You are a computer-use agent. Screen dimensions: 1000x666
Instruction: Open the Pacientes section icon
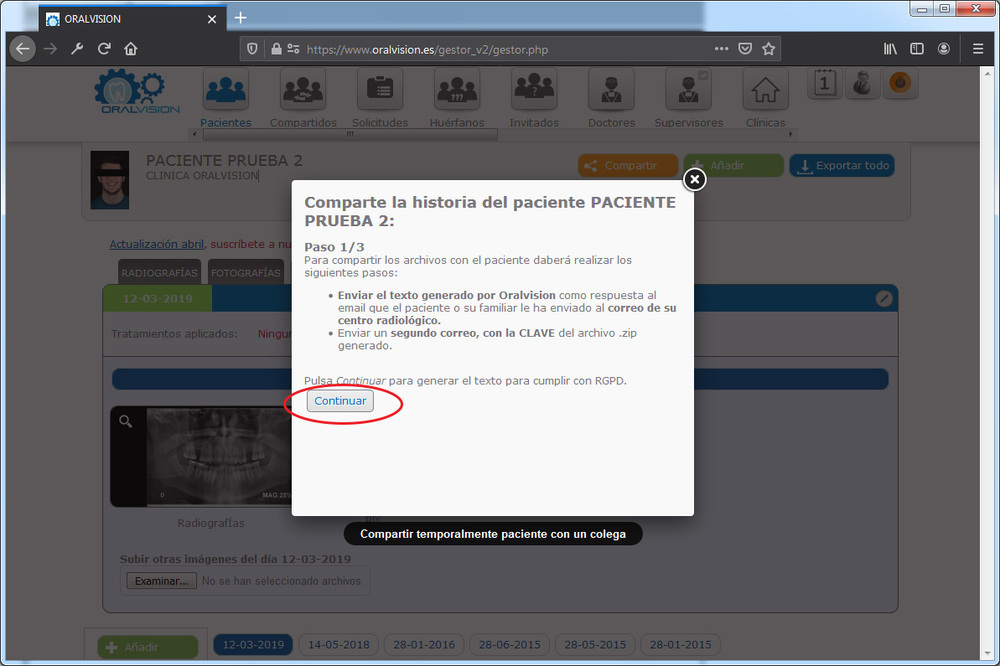click(x=226, y=91)
